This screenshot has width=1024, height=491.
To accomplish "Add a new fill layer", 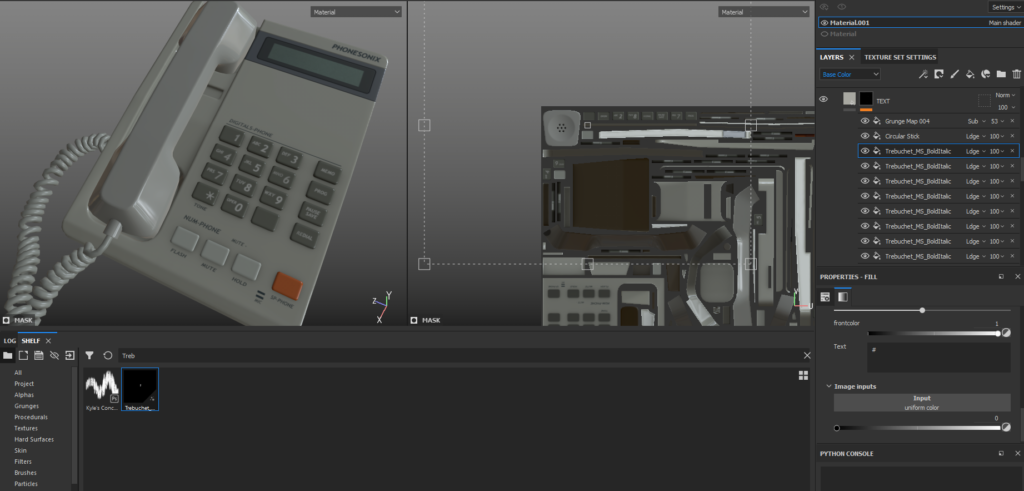I will [970, 74].
